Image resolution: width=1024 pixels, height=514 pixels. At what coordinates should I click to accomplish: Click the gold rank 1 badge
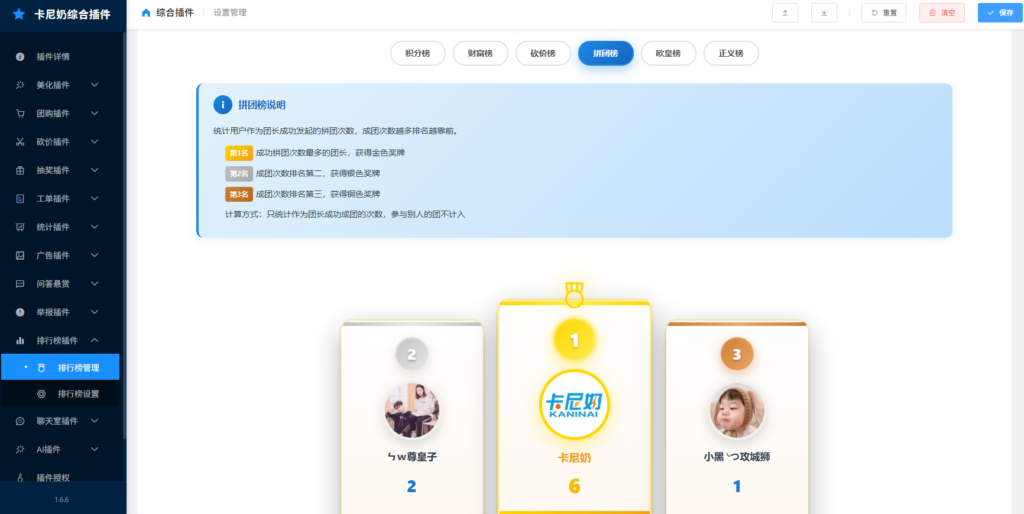574,340
